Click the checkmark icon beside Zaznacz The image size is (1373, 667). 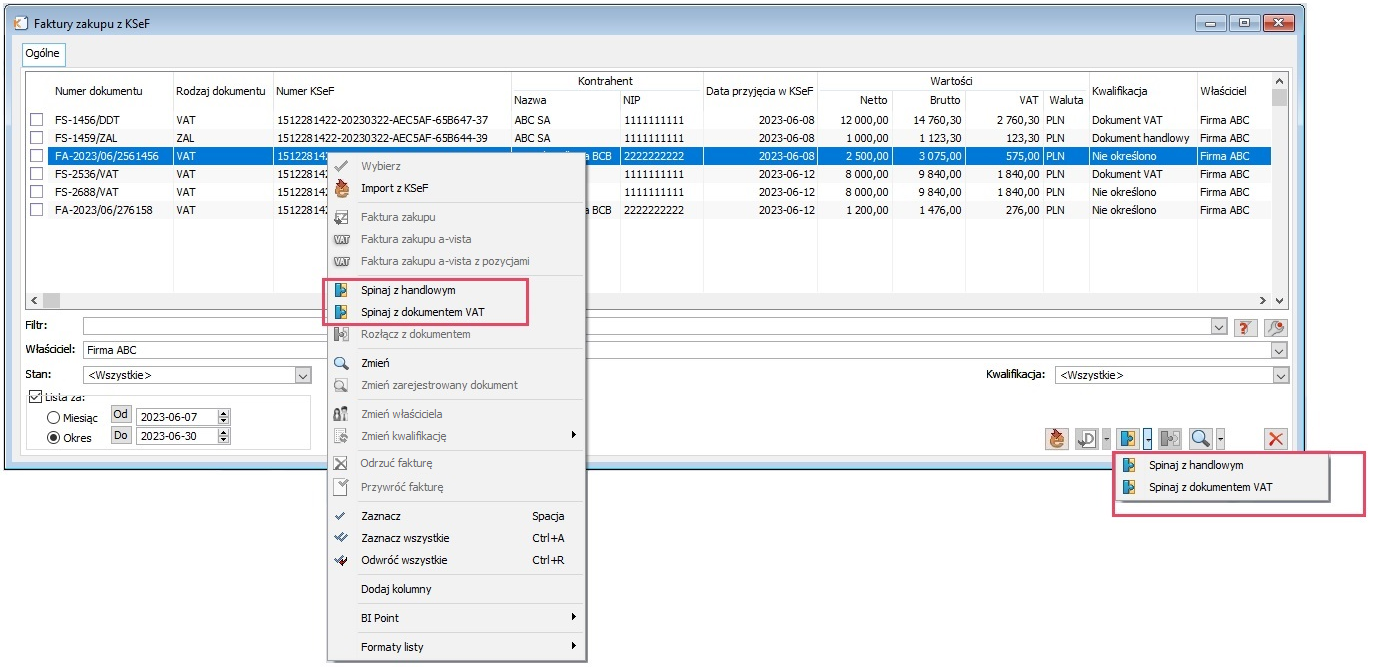click(341, 516)
